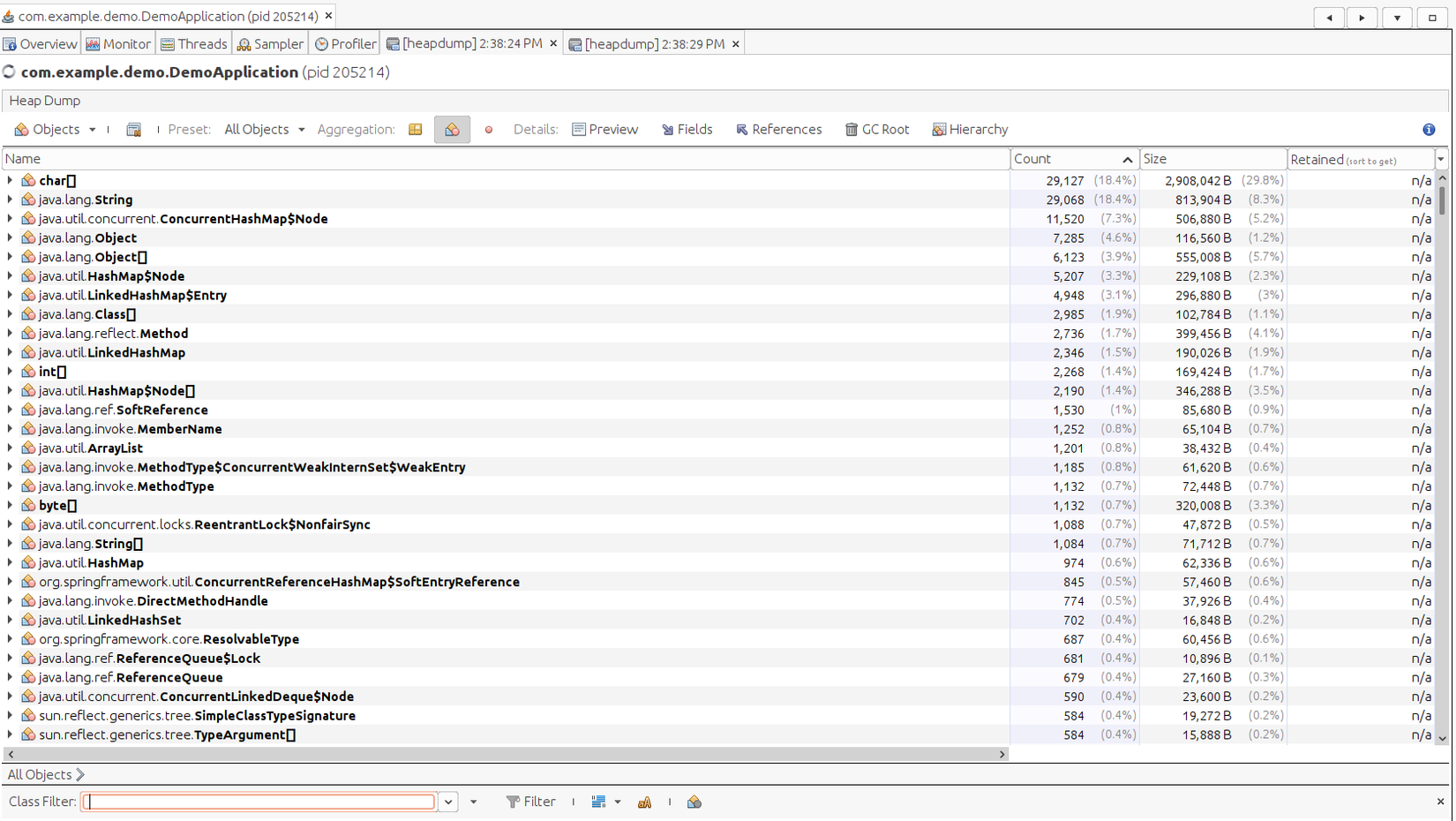1456x821 pixels.
Task: Close the 2:38:29 PM heapdump tab
Action: 735,44
